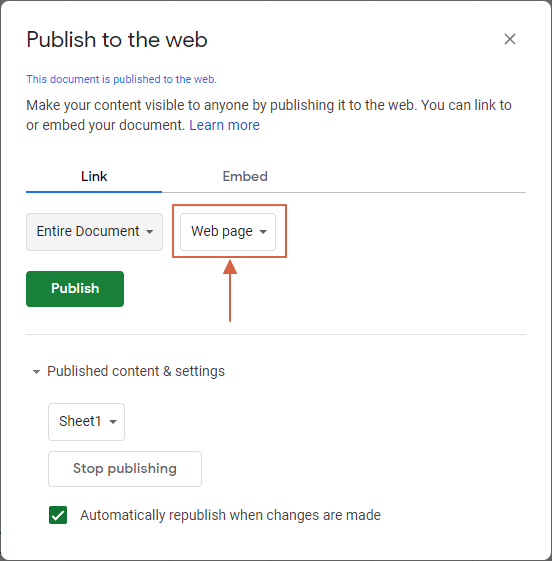Select the Link tab

(x=94, y=176)
